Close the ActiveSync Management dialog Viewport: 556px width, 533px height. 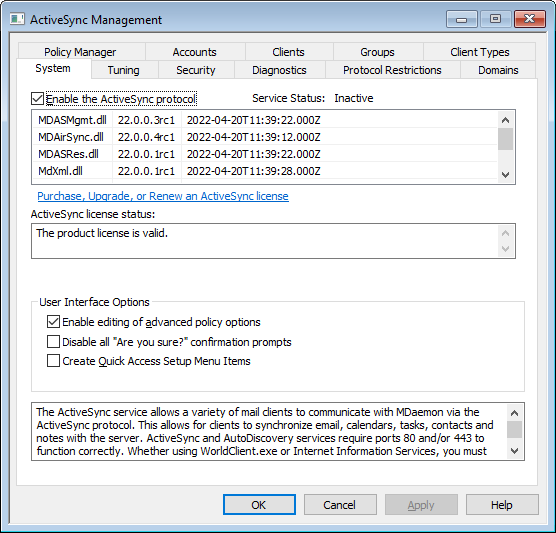[x=529, y=19]
